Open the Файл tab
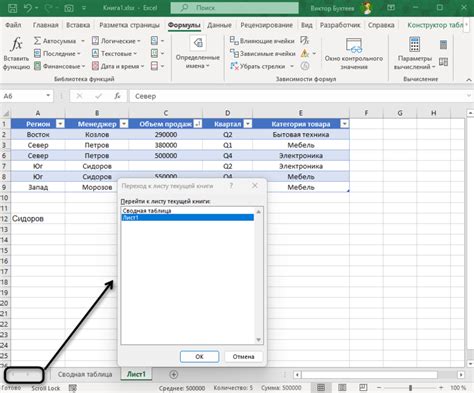474x393 pixels. (x=13, y=25)
